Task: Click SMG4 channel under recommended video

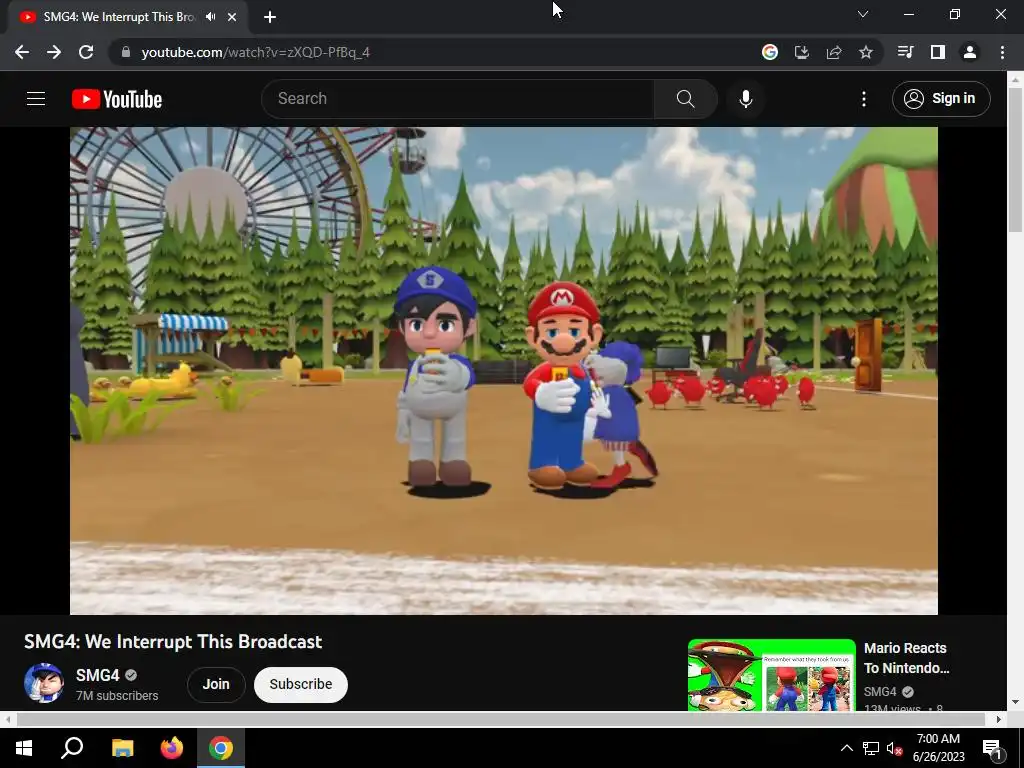Action: (x=880, y=691)
